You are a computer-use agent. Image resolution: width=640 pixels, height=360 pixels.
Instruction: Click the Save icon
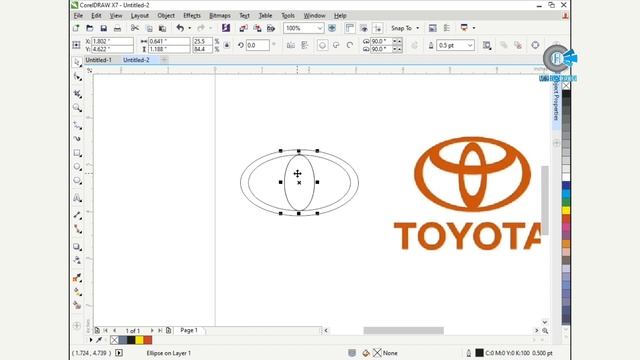[104, 28]
